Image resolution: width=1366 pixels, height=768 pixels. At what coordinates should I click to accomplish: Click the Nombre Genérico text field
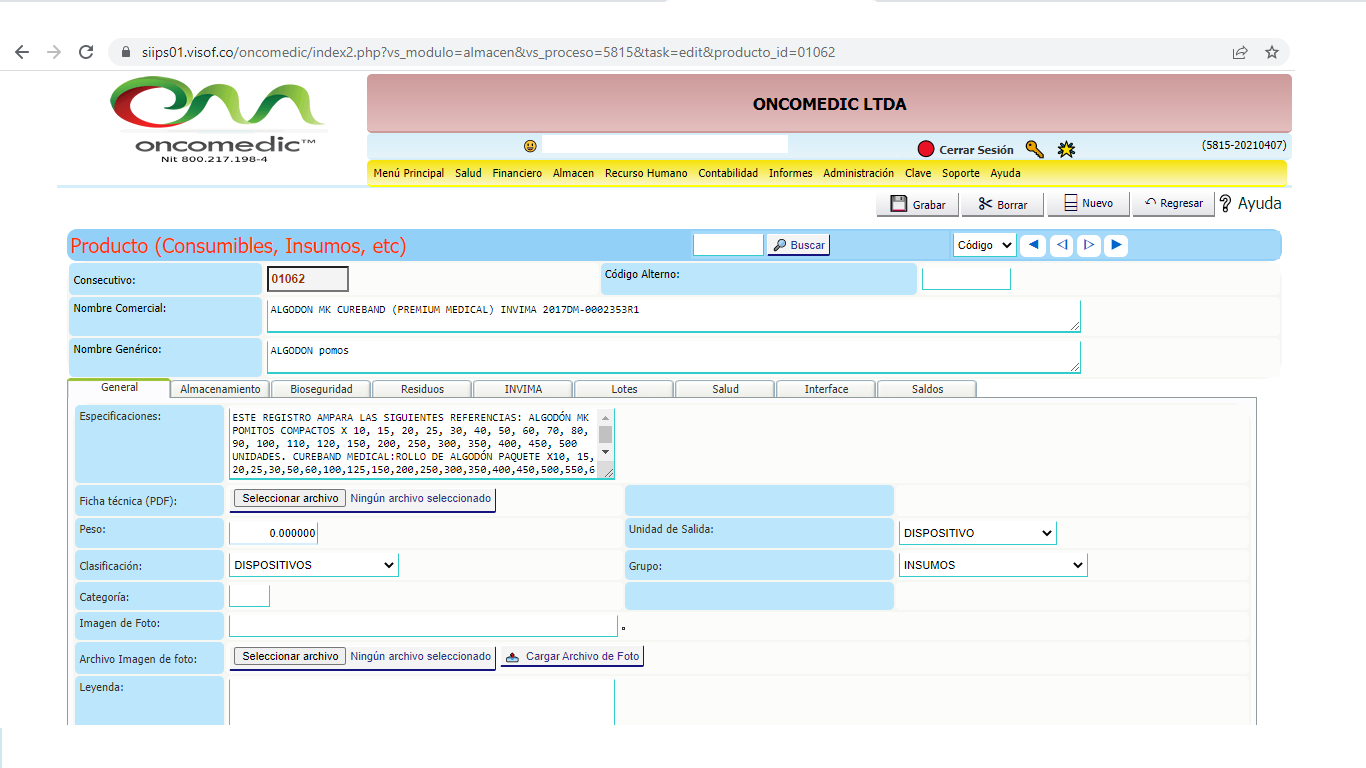(x=673, y=356)
